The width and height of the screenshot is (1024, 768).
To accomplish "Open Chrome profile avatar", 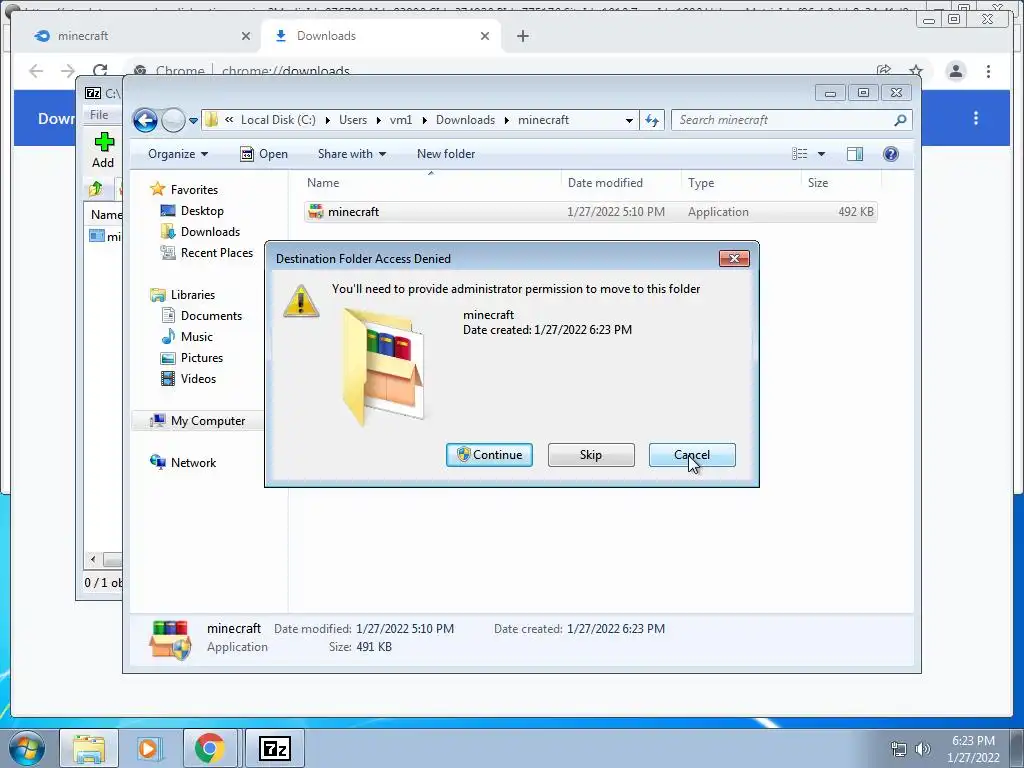I will pos(955,71).
